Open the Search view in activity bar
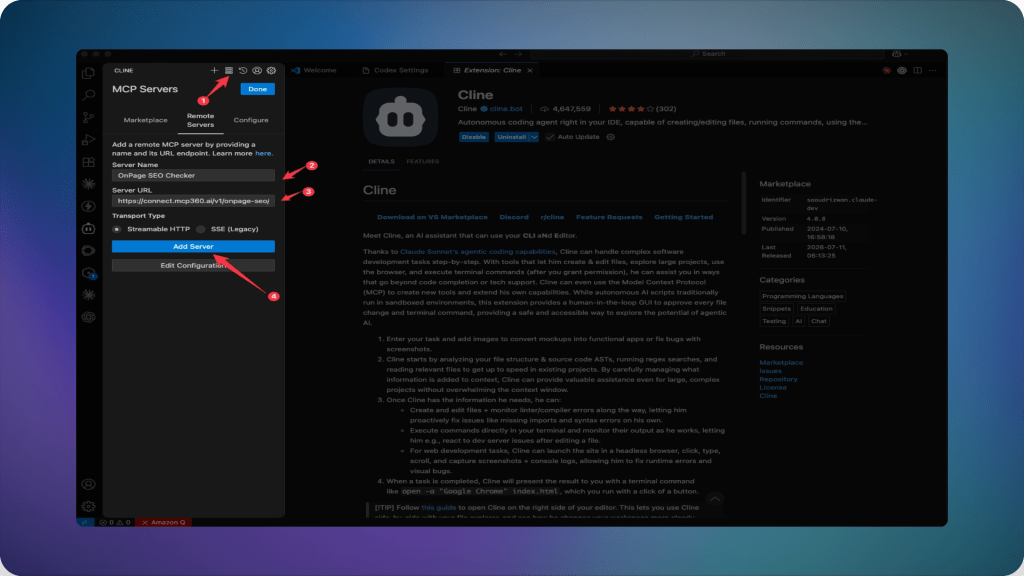Image resolution: width=1024 pixels, height=576 pixels. click(x=88, y=95)
